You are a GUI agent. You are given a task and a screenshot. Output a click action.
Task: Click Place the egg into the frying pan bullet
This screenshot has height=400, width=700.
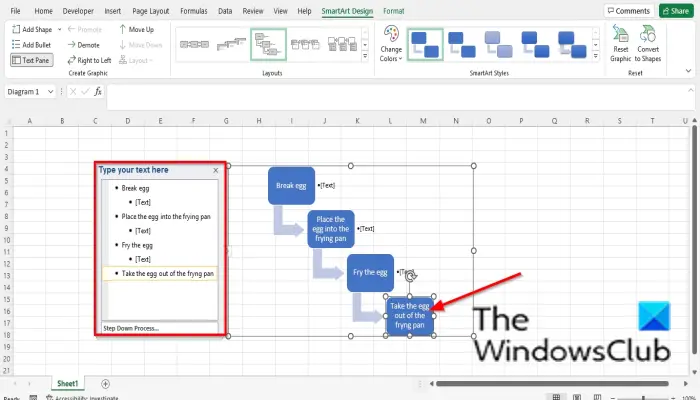click(x=166, y=217)
